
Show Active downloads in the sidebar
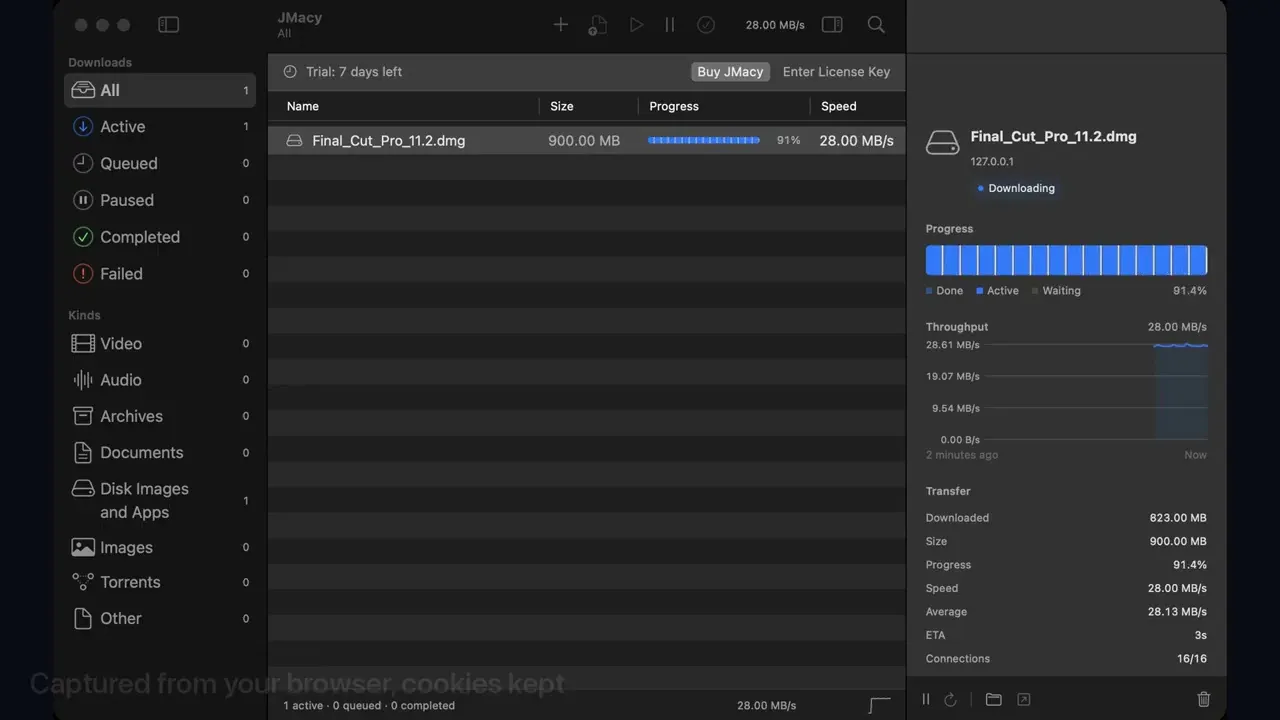[x=160, y=127]
